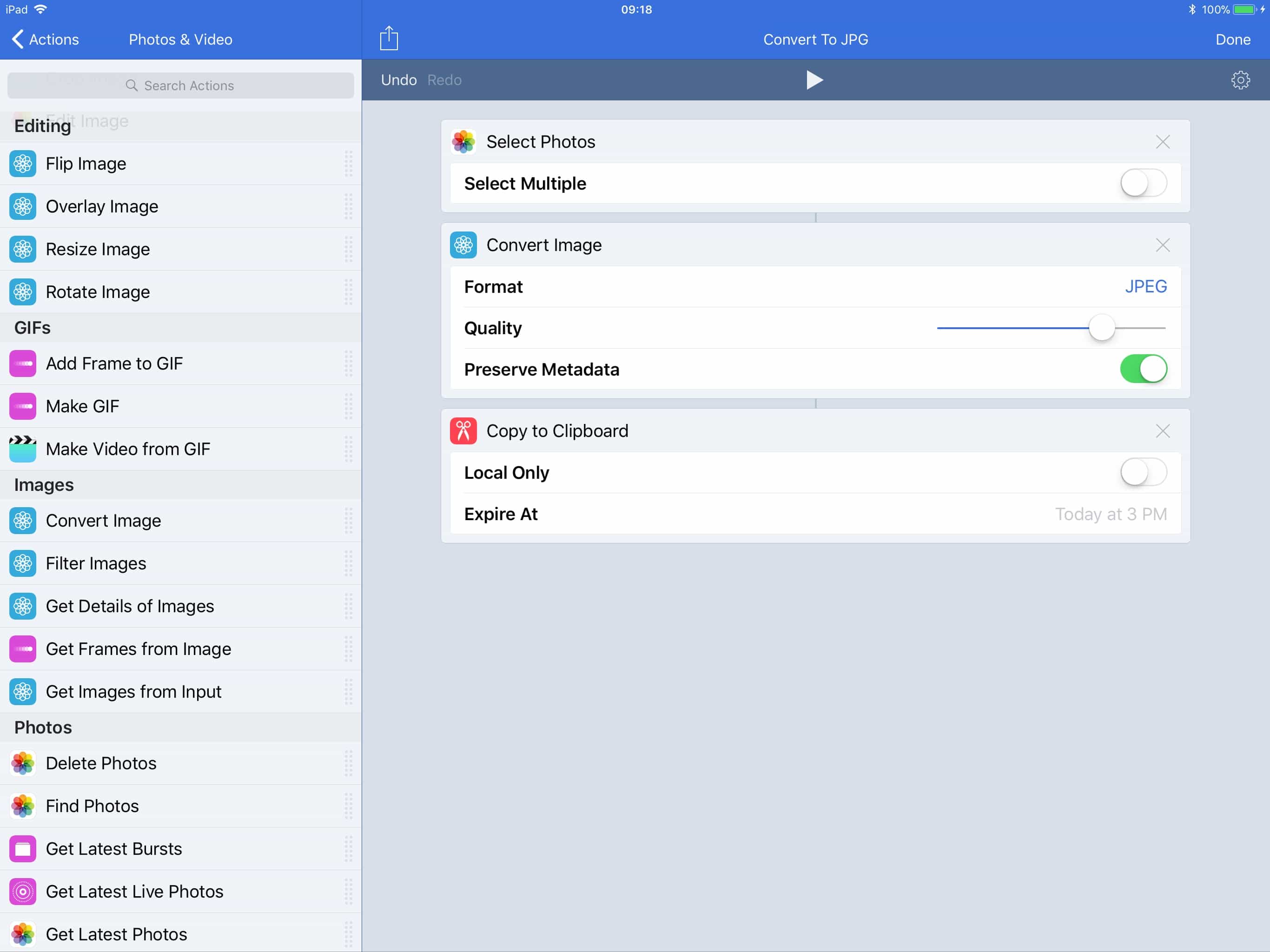Tap the Add Frame to GIF icon
Viewport: 1270px width, 952px height.
(23, 364)
